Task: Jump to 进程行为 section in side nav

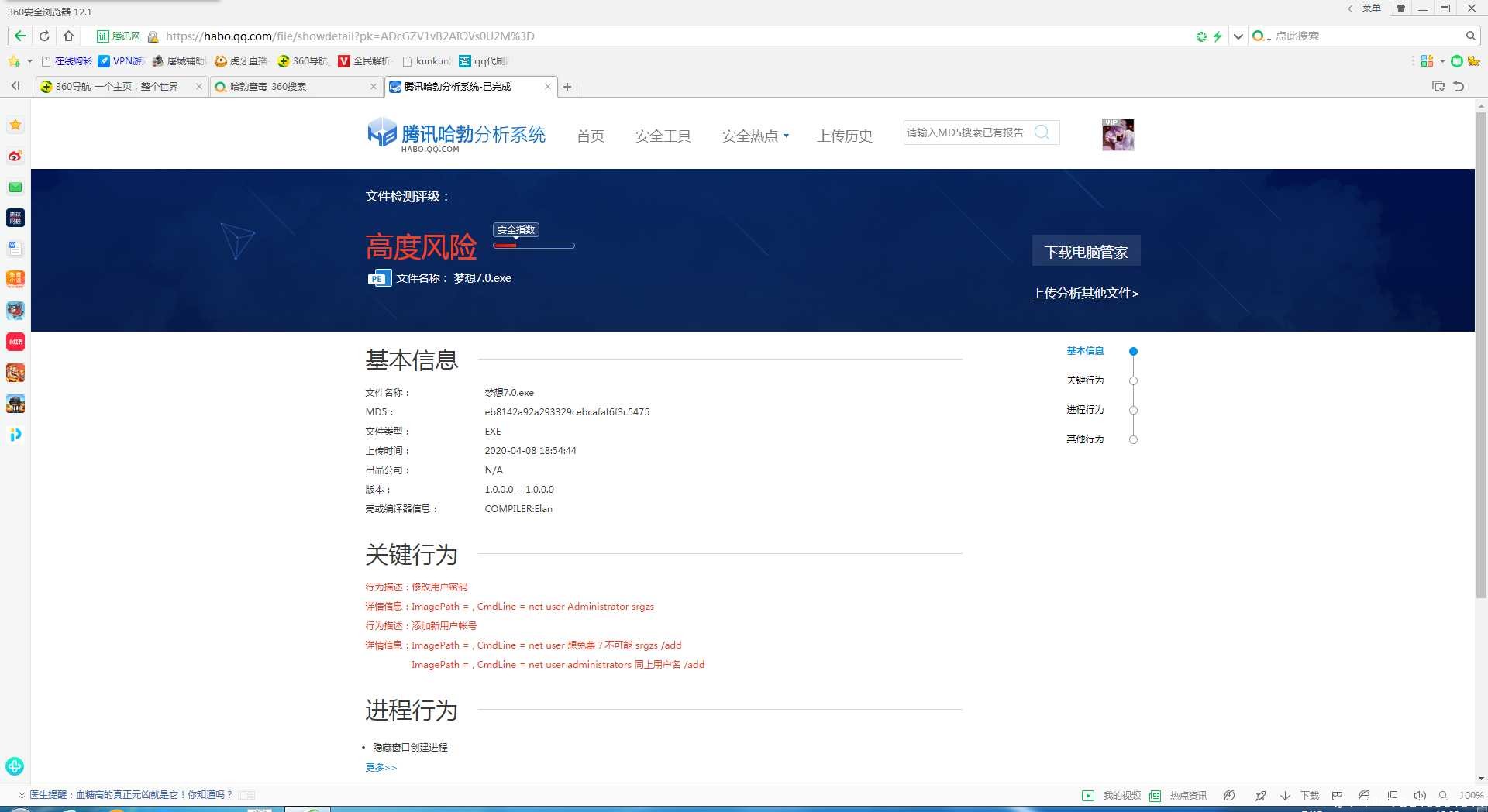Action: (1085, 410)
